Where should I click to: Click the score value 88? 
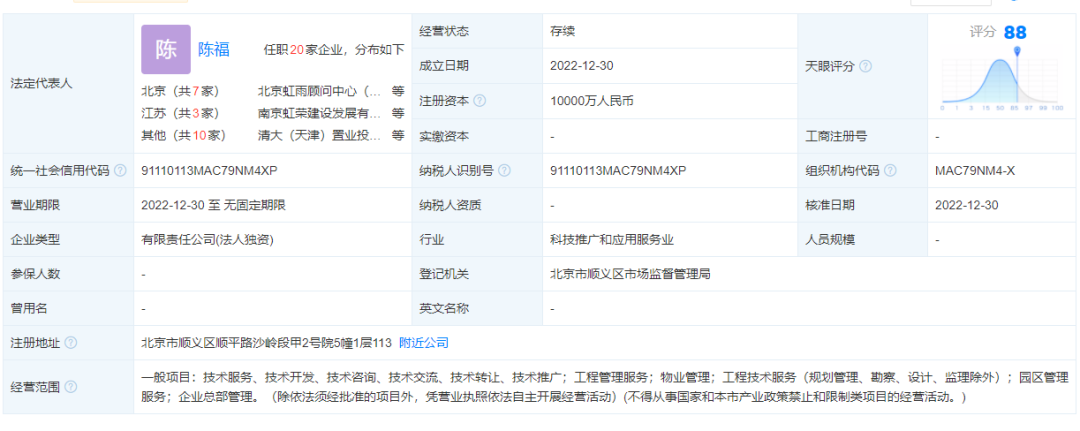1015,32
